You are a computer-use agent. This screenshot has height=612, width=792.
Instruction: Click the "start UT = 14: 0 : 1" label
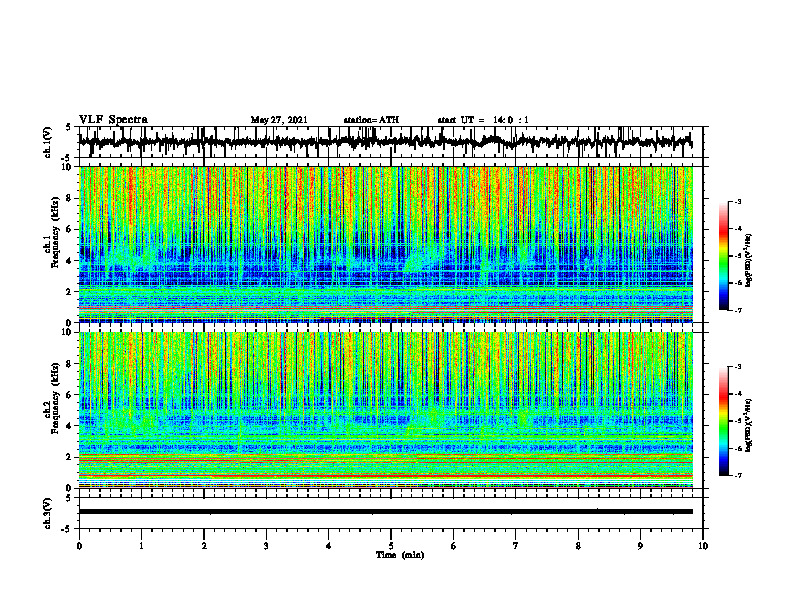click(x=483, y=120)
